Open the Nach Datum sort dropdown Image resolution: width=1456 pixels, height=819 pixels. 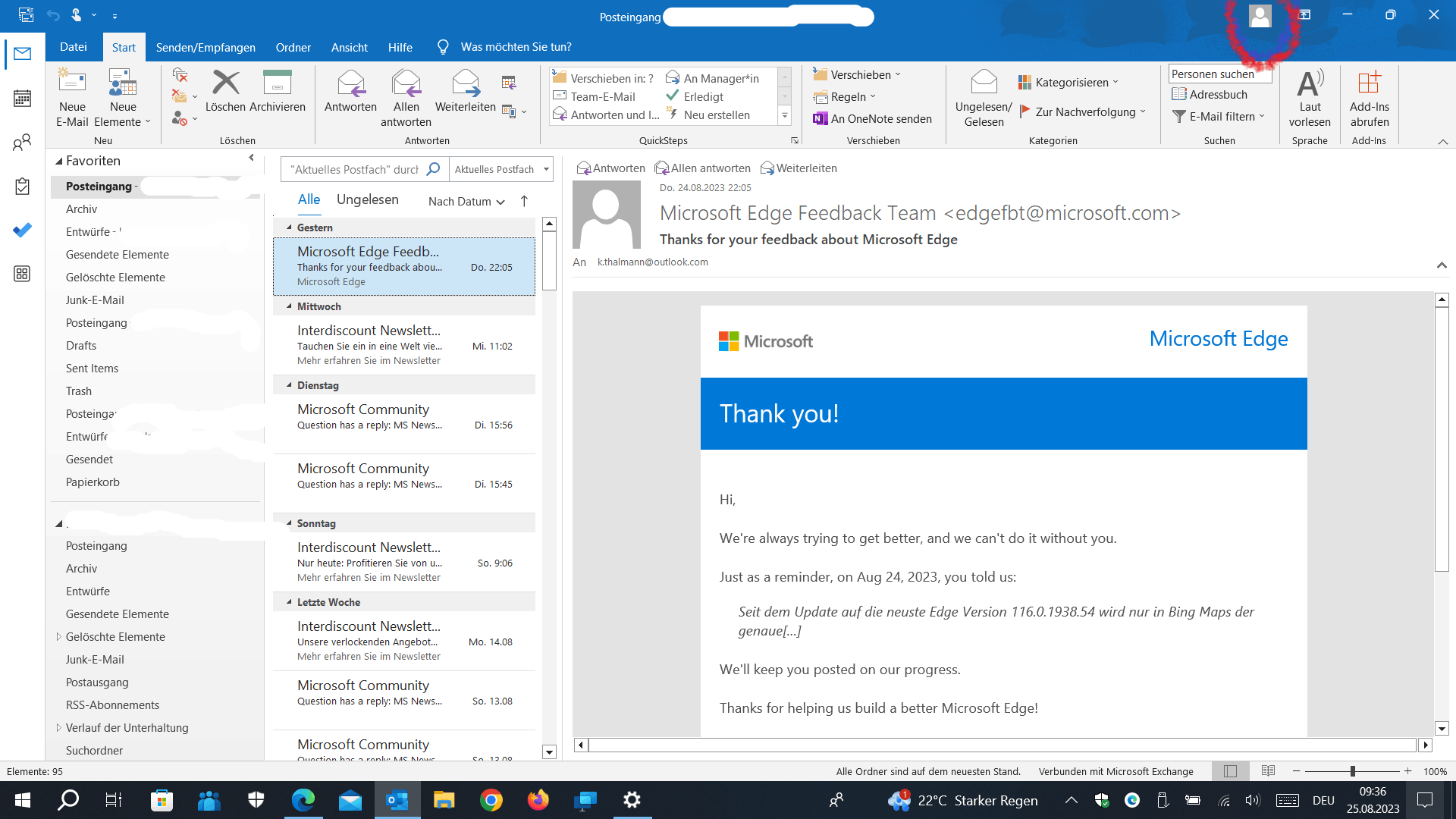point(466,201)
